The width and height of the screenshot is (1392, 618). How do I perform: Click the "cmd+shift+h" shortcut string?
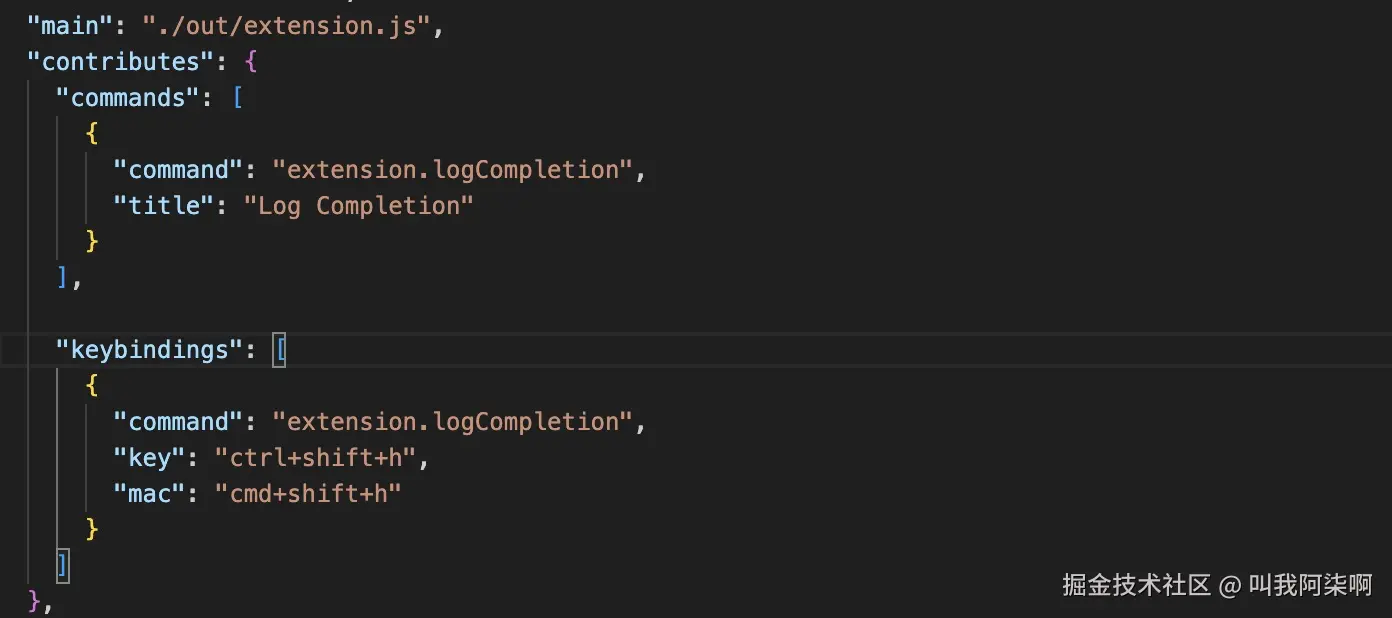pos(308,494)
